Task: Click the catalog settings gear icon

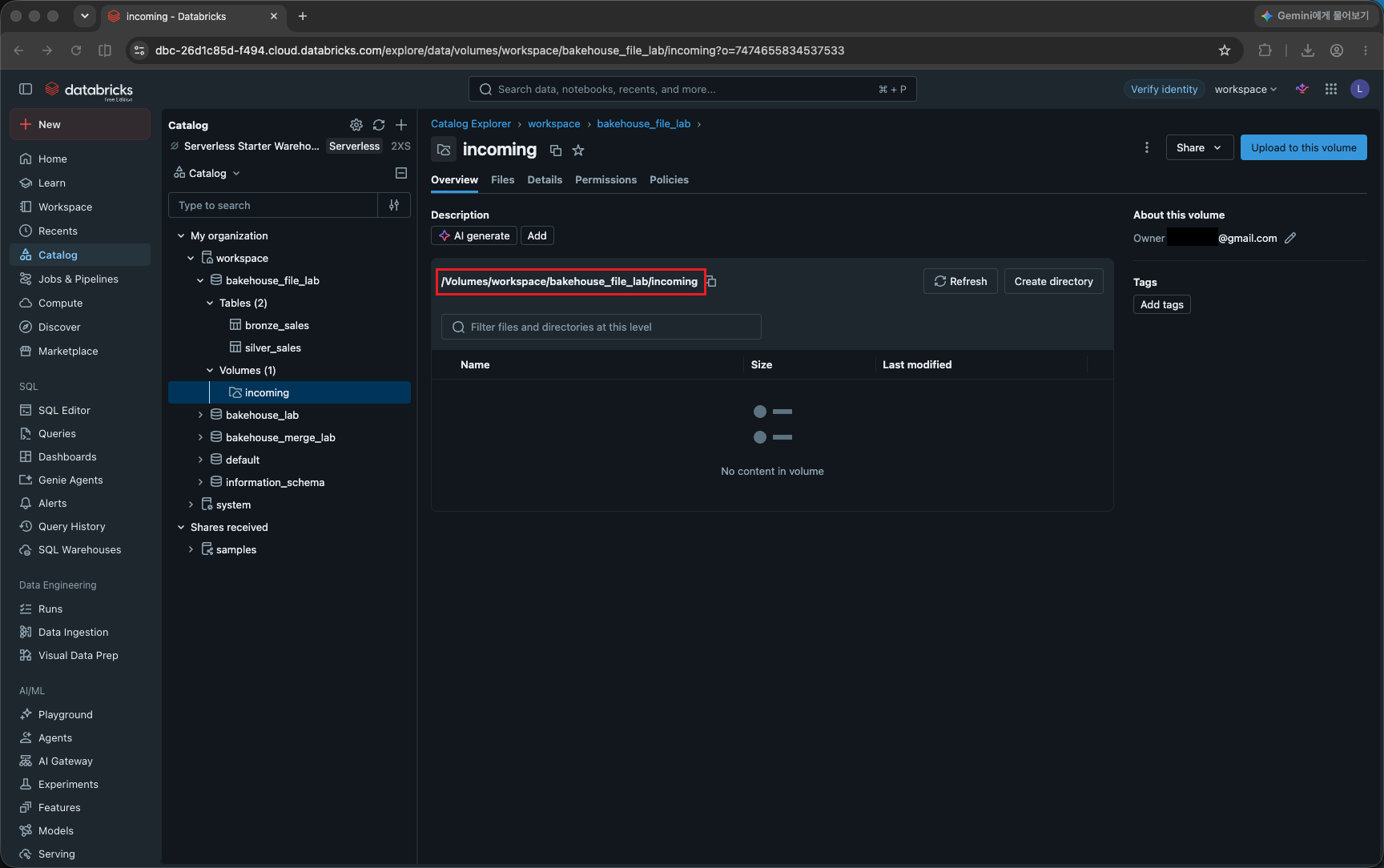Action: [356, 125]
